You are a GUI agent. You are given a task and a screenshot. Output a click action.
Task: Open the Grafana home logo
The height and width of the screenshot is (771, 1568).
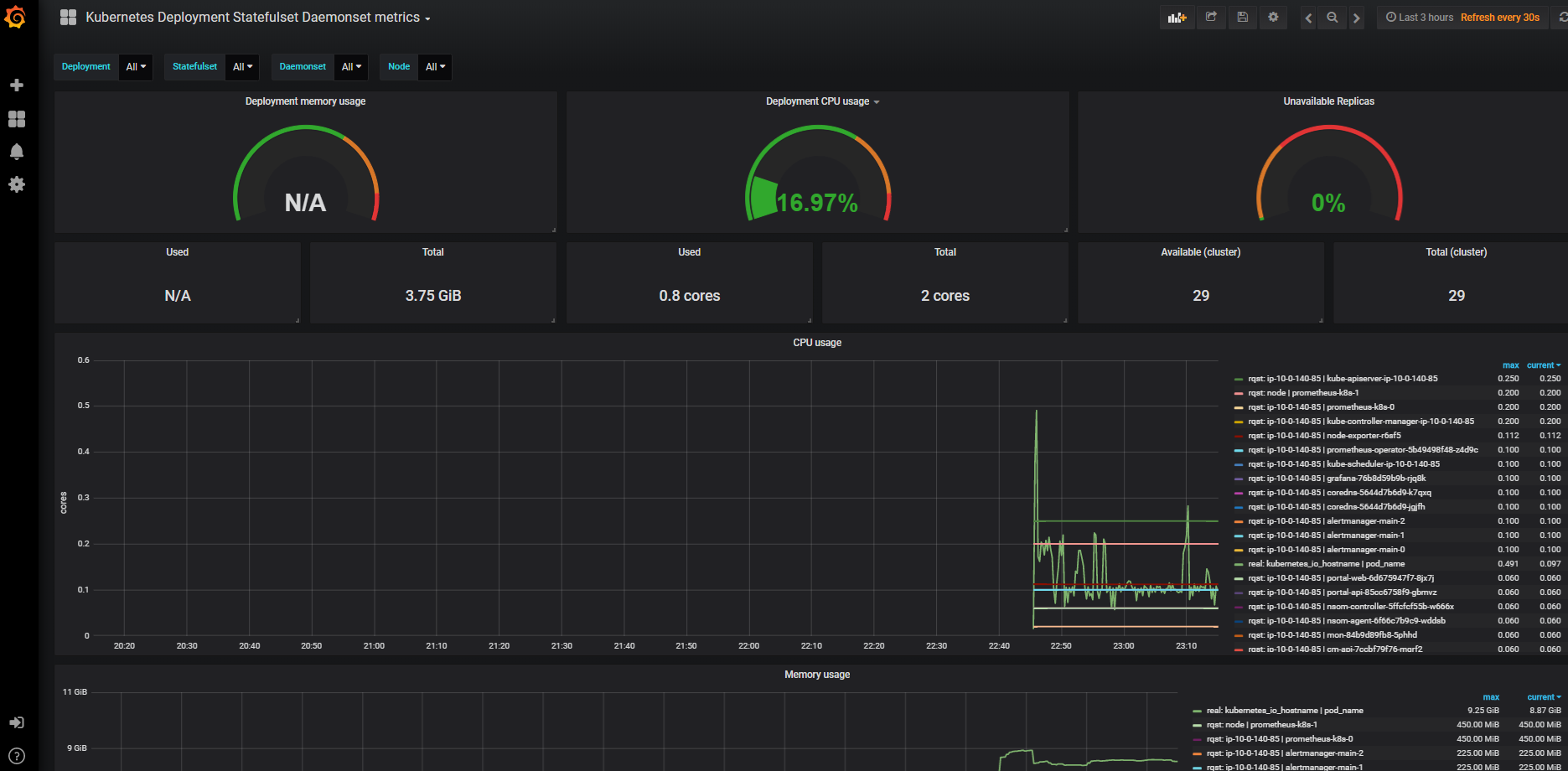tap(15, 17)
